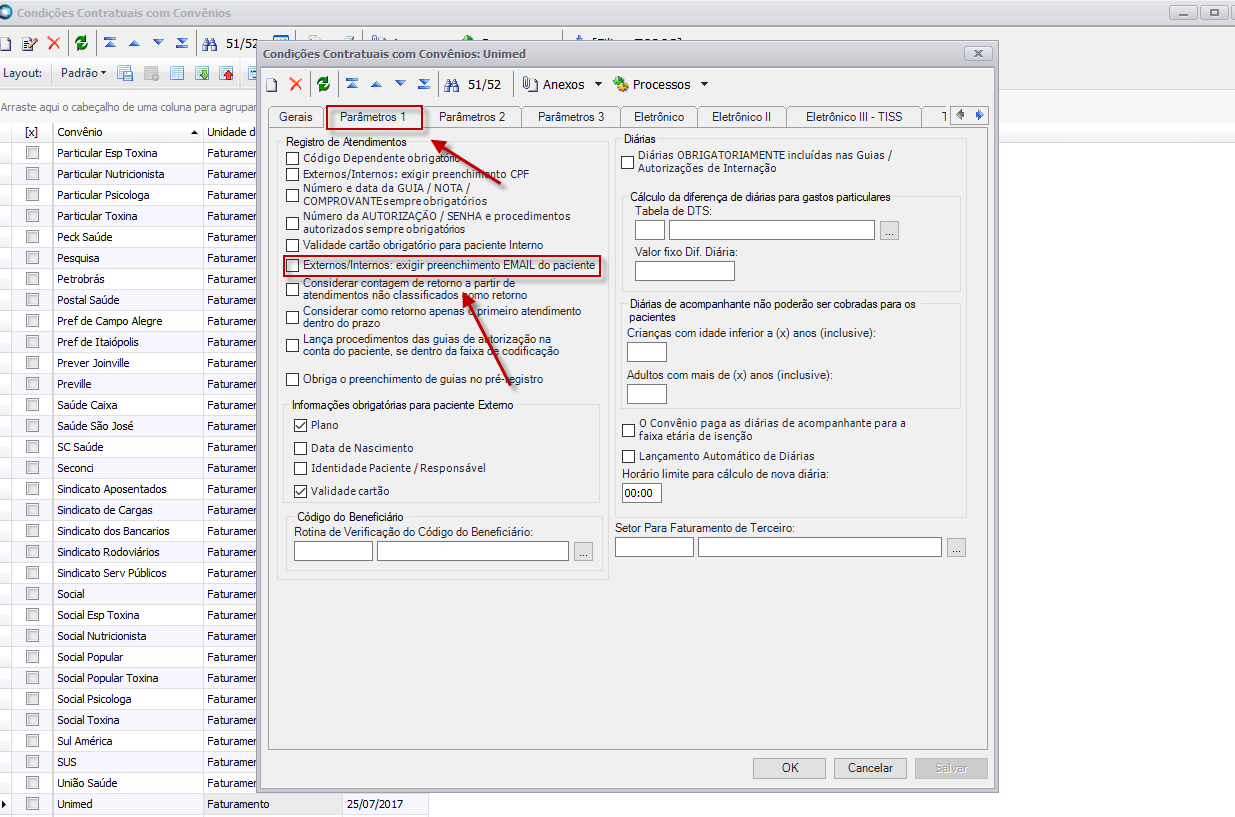Go to the next record in the main window

(x=158, y=44)
